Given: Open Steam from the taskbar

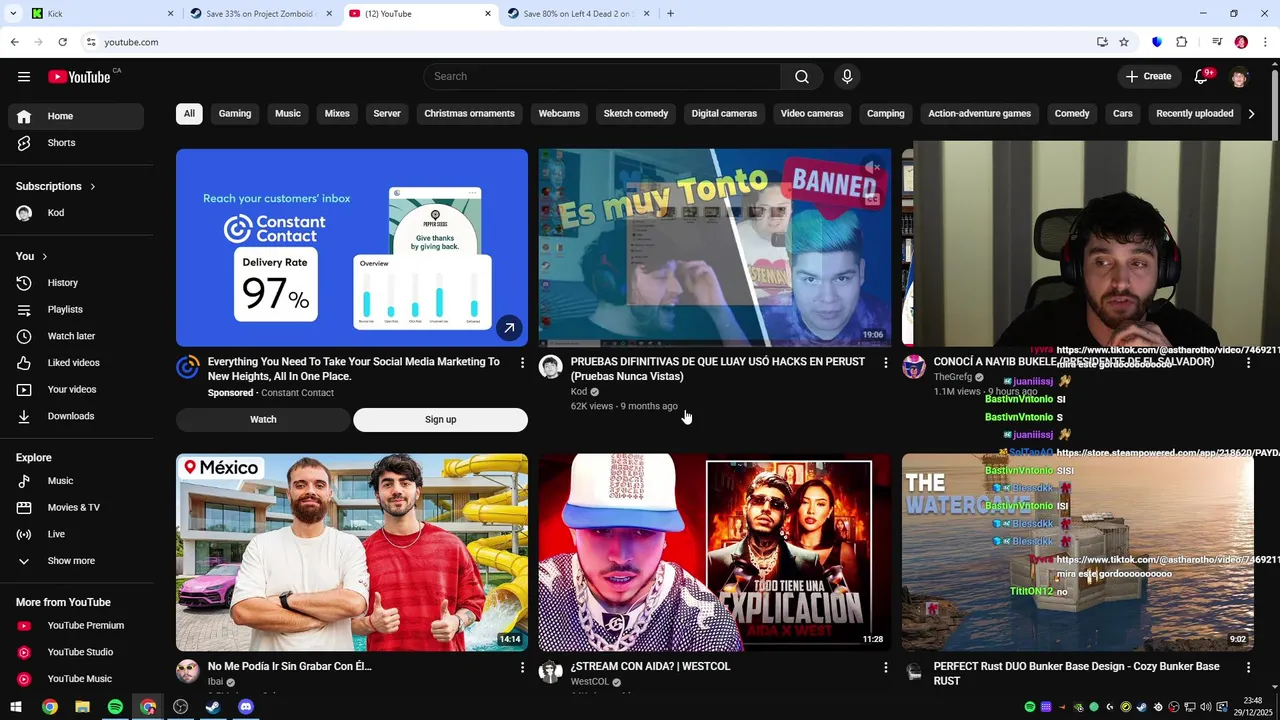Looking at the screenshot, I should pos(213,707).
